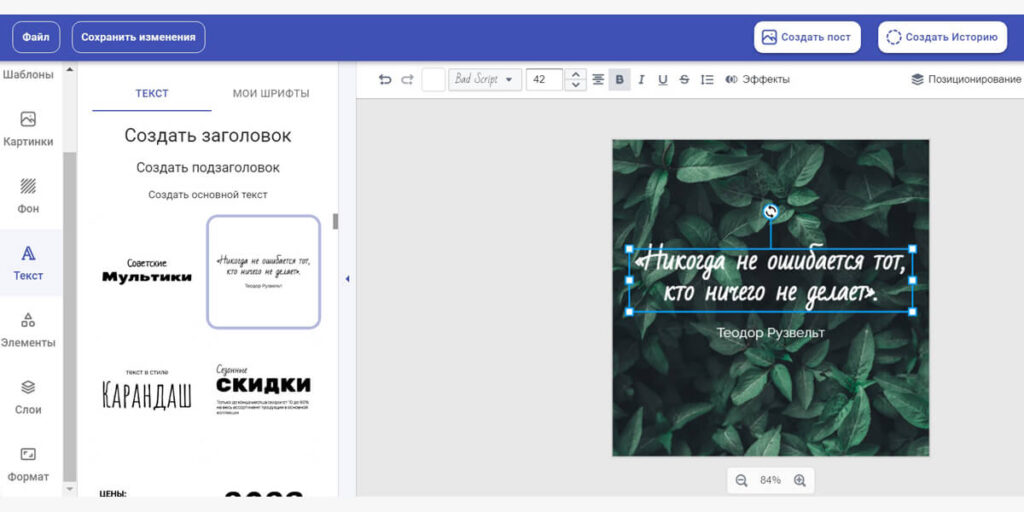Open the white text color swatch
The image size is (1024, 512).
433,80
